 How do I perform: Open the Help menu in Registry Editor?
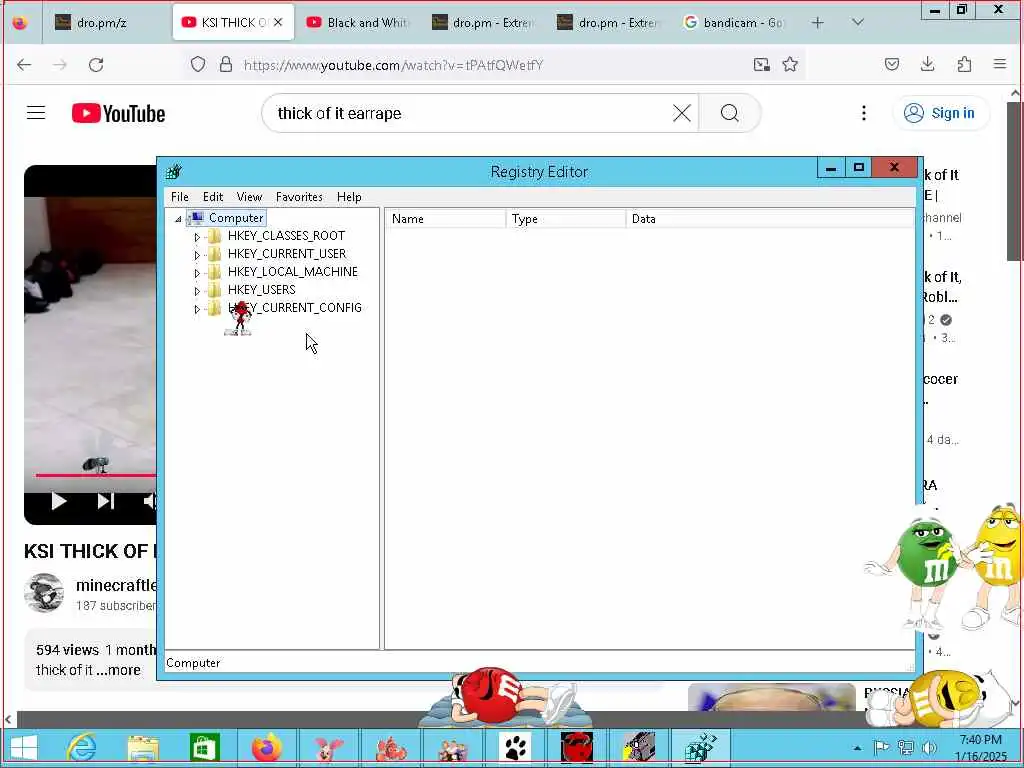[x=349, y=197]
